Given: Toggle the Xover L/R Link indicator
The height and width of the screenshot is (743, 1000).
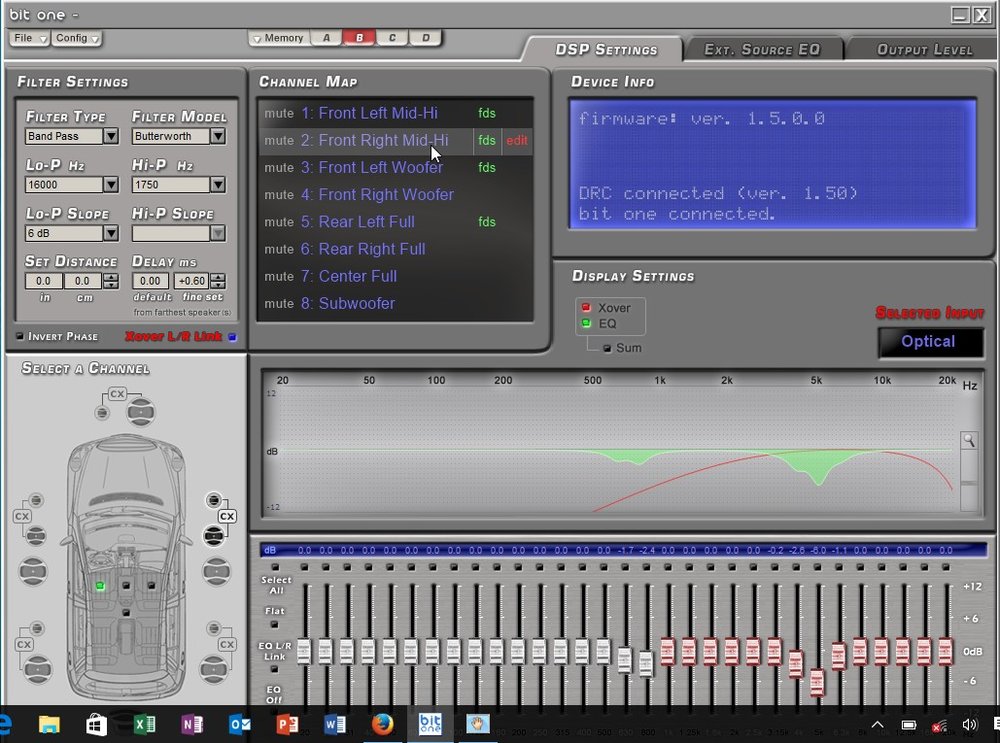Looking at the screenshot, I should click(232, 337).
